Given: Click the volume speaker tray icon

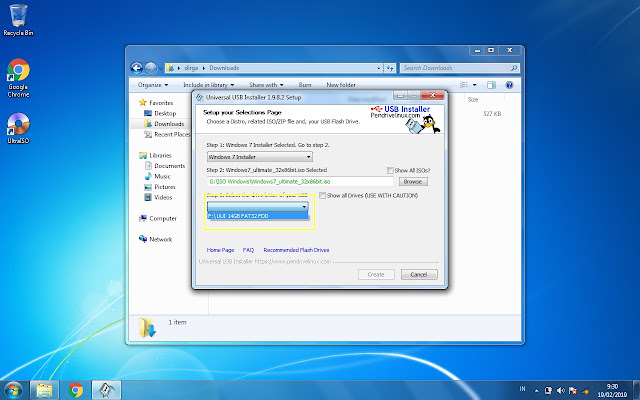Looking at the screenshot, I should click(561, 391).
